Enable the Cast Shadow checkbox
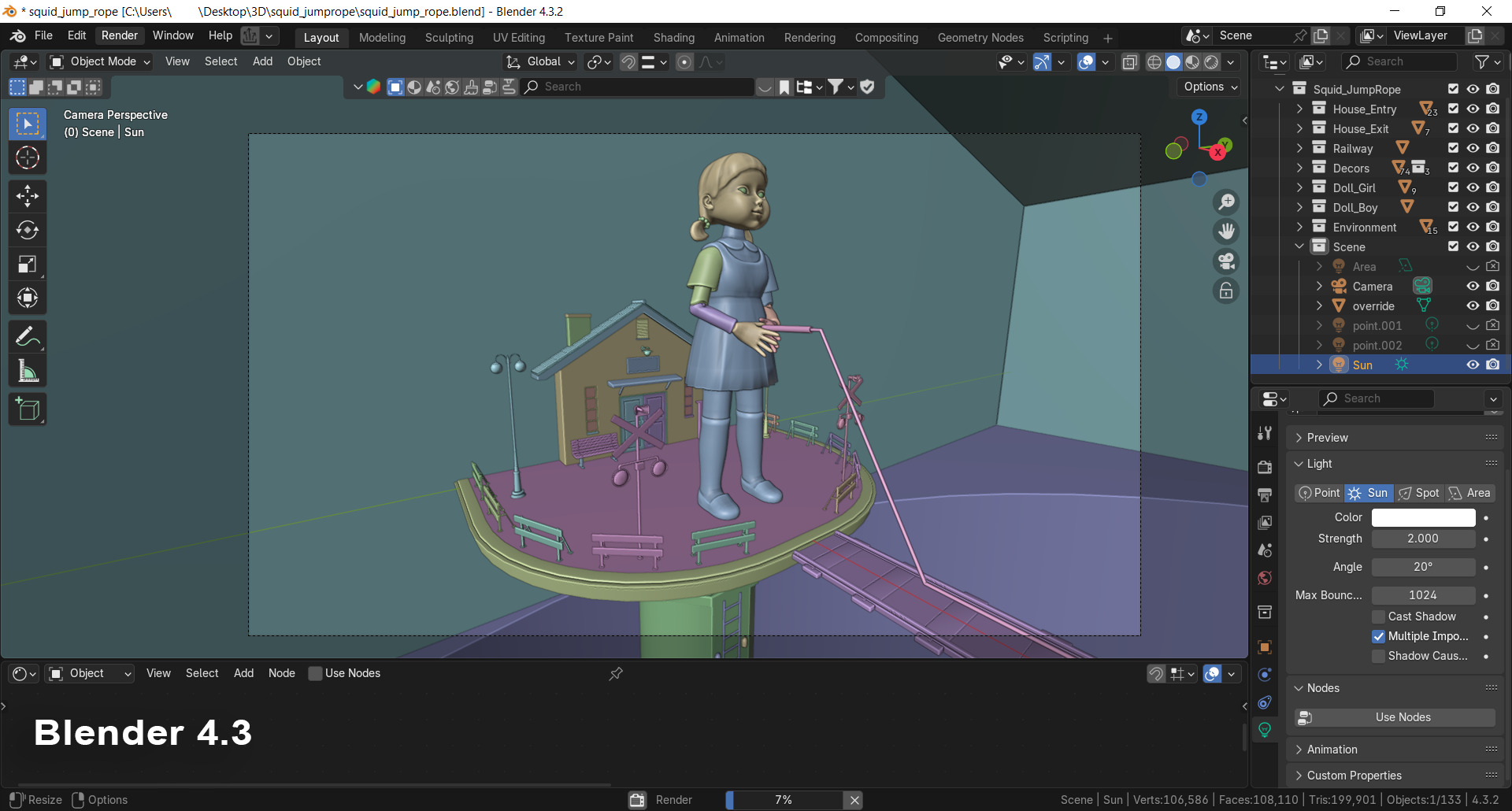The image size is (1512, 811). [x=1378, y=617]
